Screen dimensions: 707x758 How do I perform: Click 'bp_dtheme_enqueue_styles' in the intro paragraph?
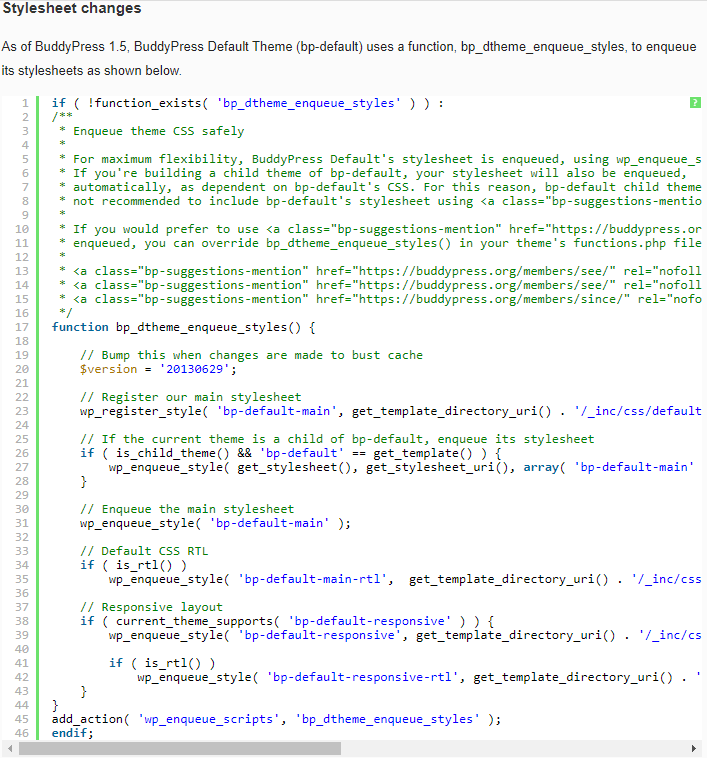tap(542, 47)
